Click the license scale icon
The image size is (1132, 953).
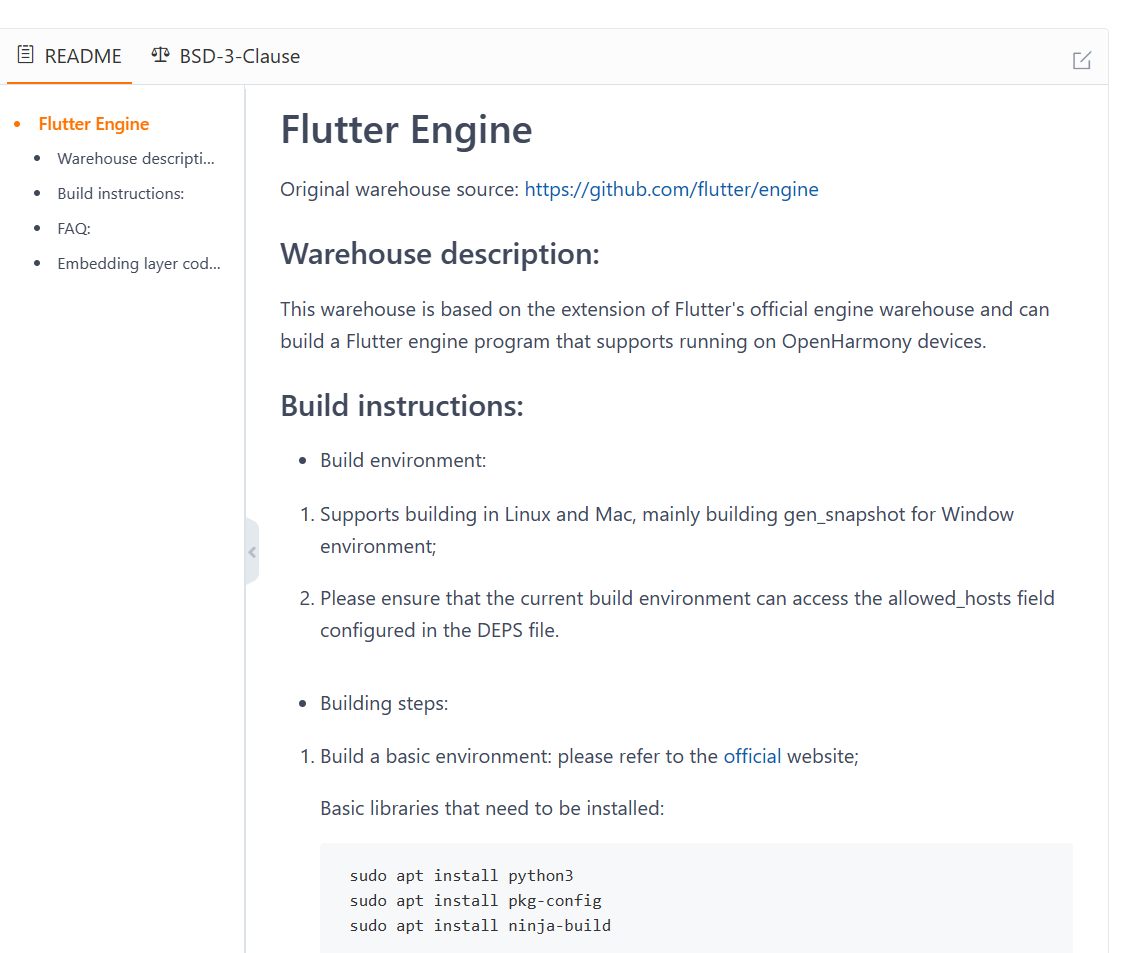pyautogui.click(x=160, y=56)
